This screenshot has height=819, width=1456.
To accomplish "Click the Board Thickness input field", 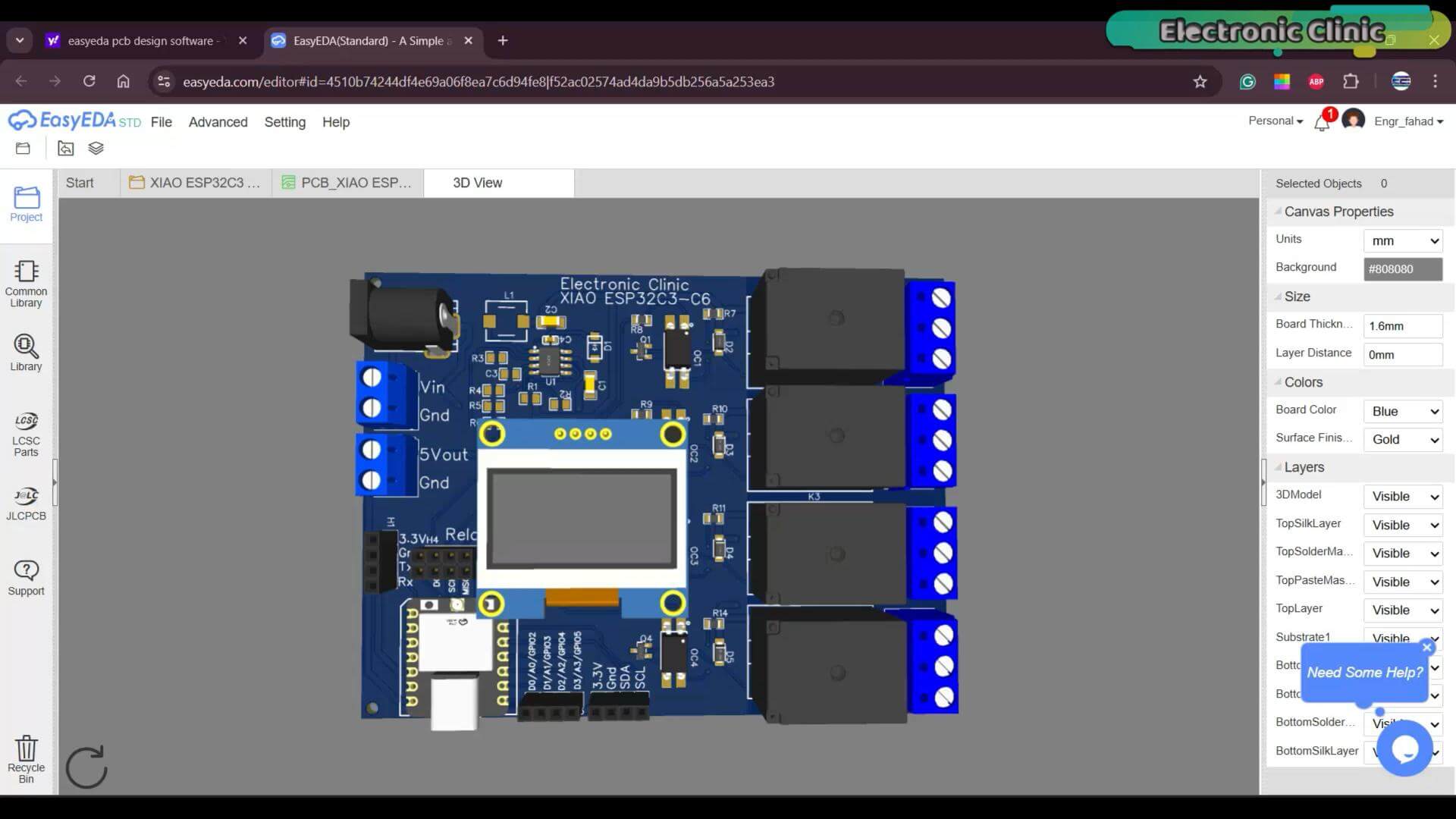I will point(1403,326).
